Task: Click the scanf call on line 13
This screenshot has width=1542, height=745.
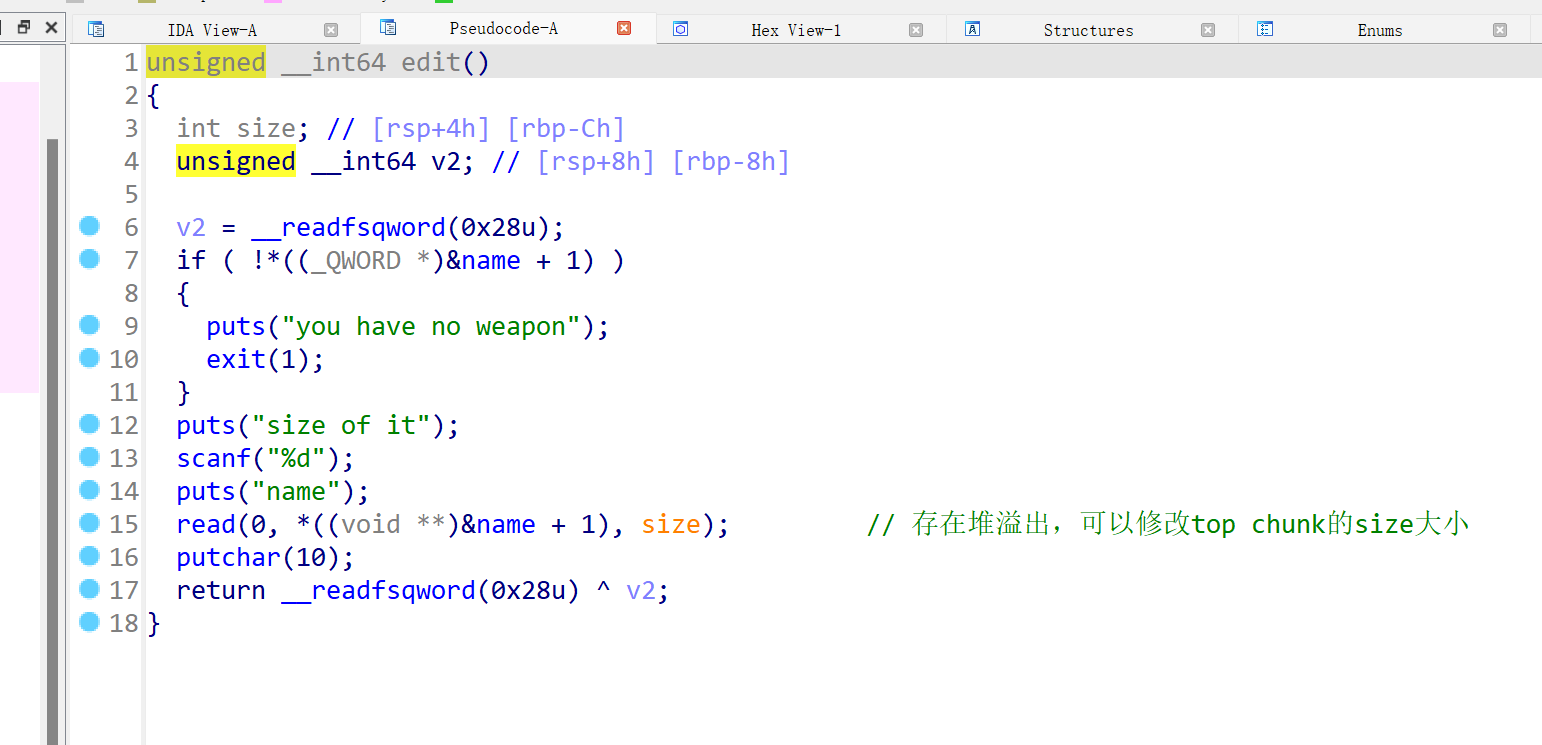Action: pyautogui.click(x=213, y=459)
